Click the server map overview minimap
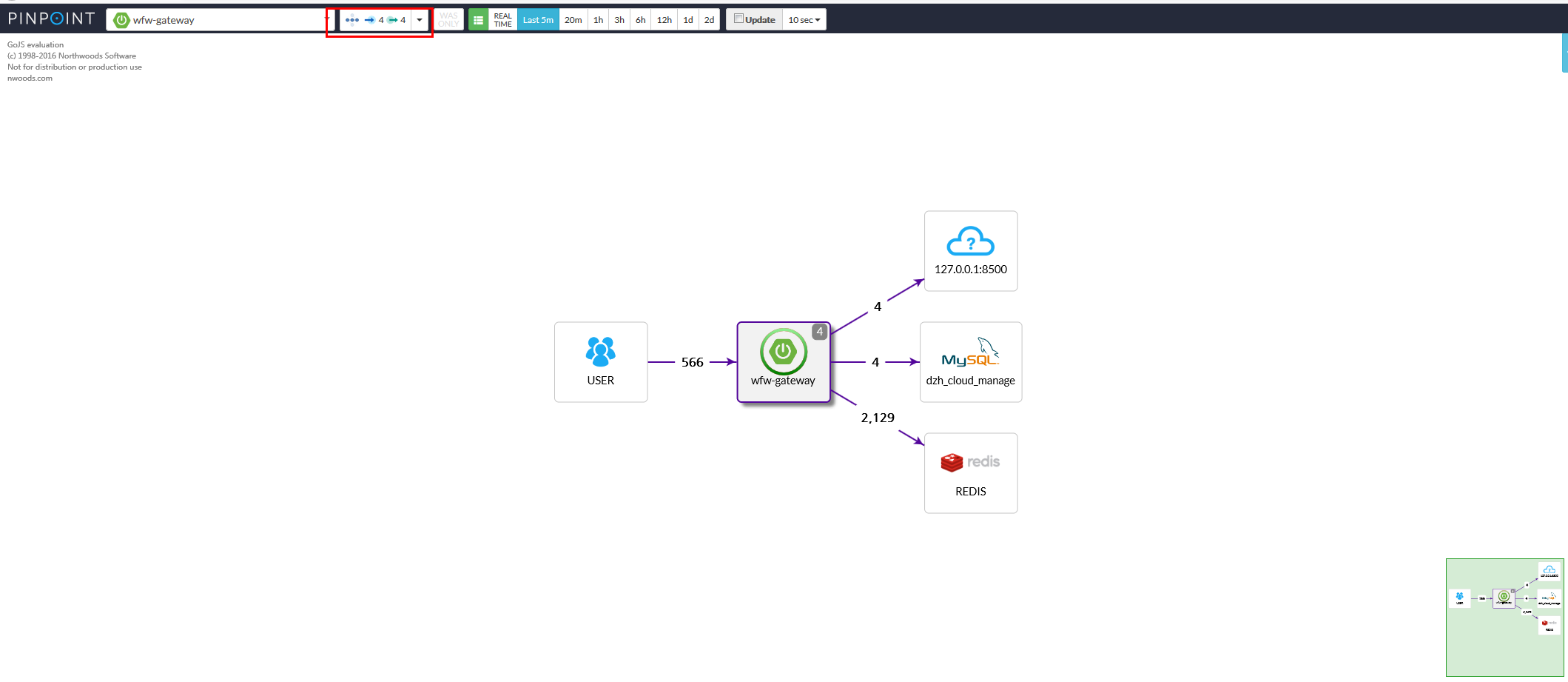Screen dimensions: 1568x682 (x=1505, y=618)
